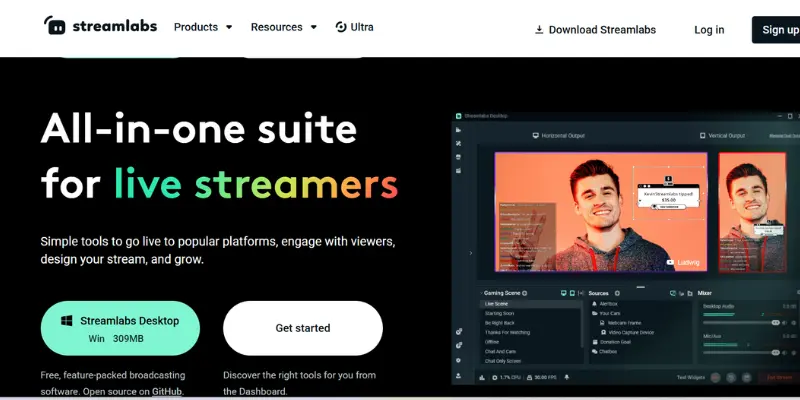Viewport: 800px width, 400px height.
Task: Open the Themes brush icon in preview sidebar
Action: [x=459, y=143]
